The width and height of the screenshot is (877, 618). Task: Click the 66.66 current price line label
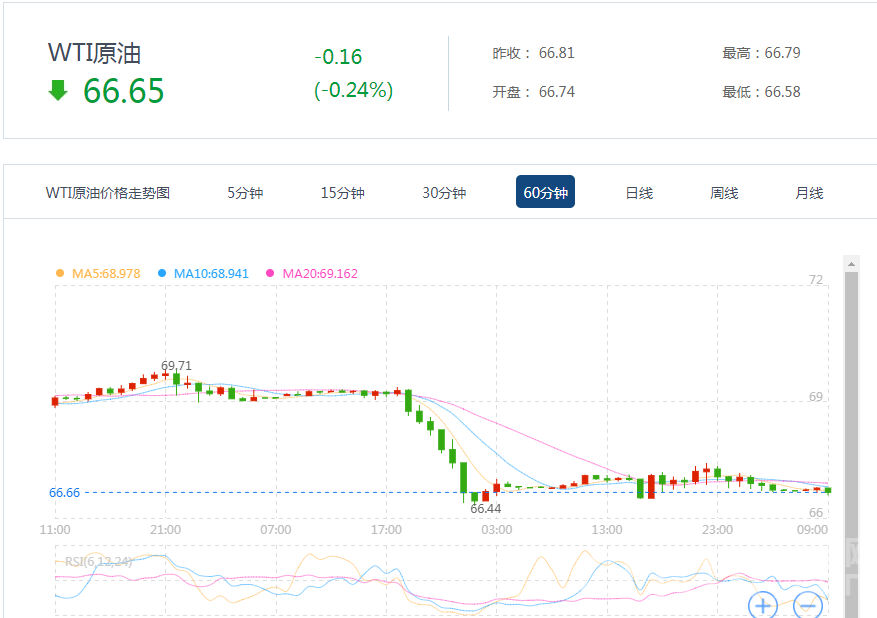pos(64,493)
